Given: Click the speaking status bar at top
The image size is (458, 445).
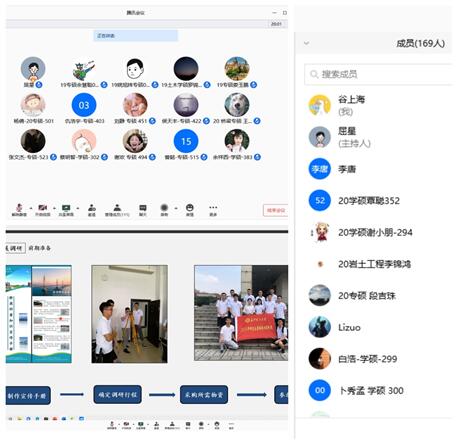Looking at the screenshot, I should tap(135, 36).
